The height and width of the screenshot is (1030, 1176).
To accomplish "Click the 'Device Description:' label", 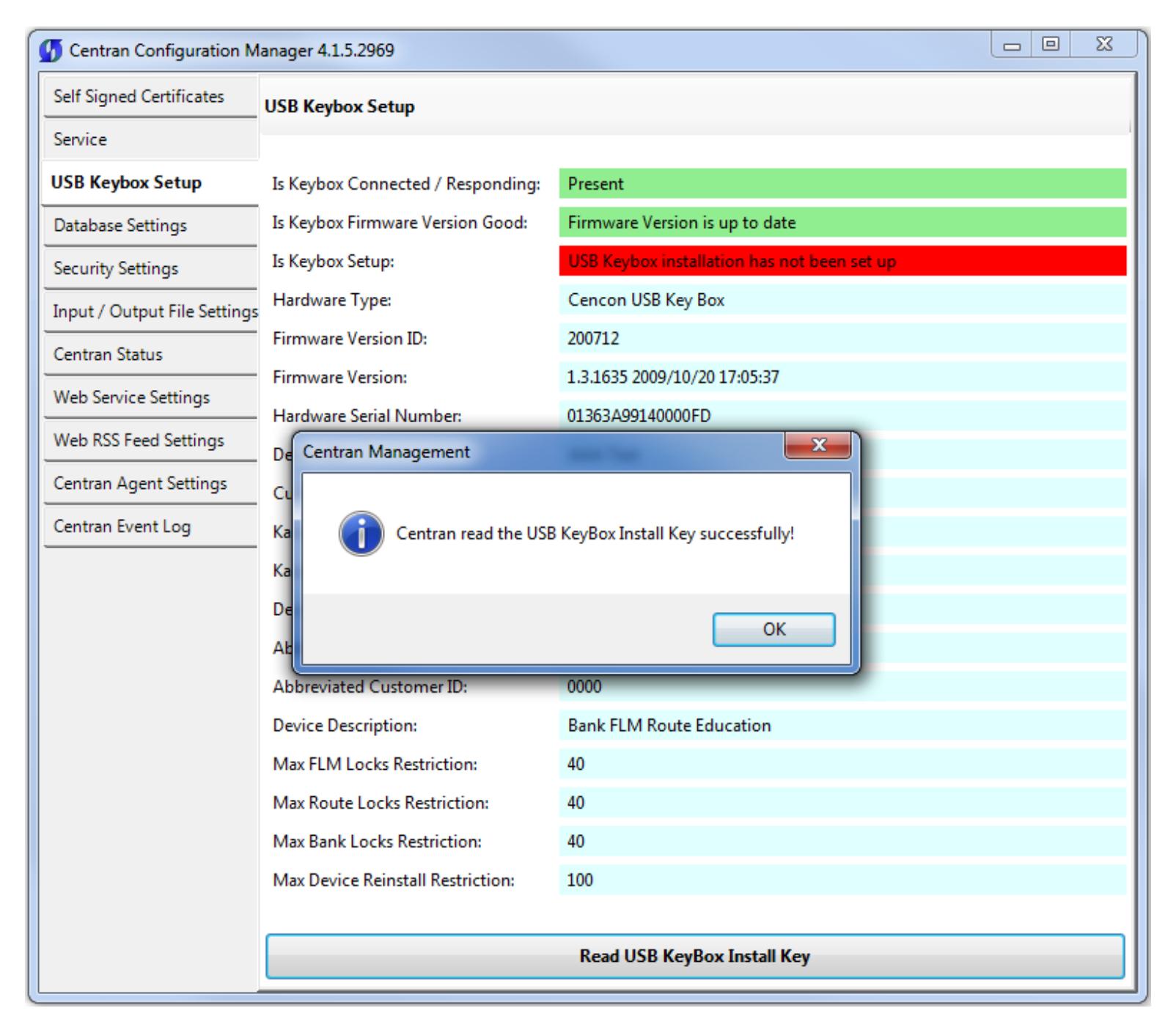I will [345, 726].
